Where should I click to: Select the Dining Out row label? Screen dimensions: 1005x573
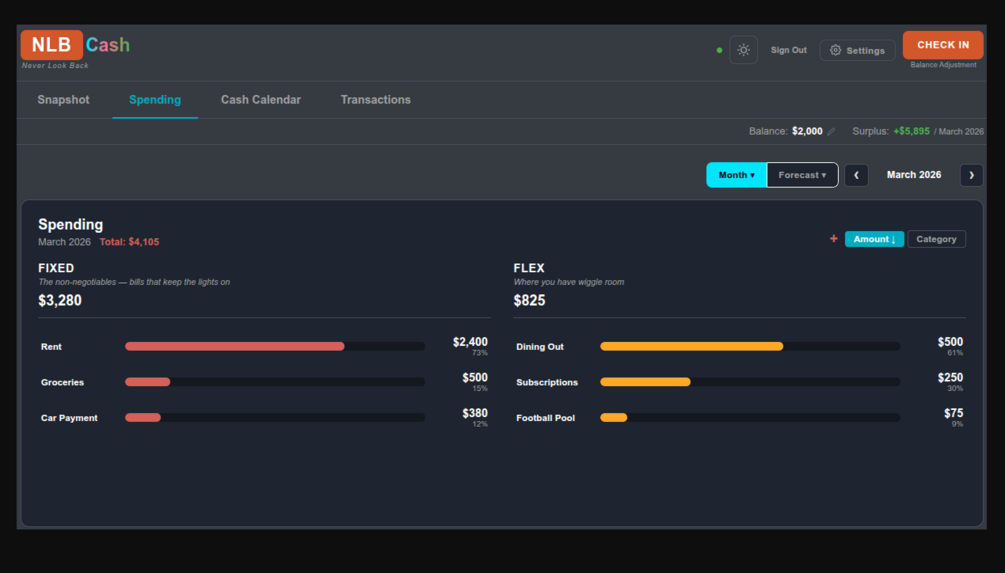click(x=540, y=347)
